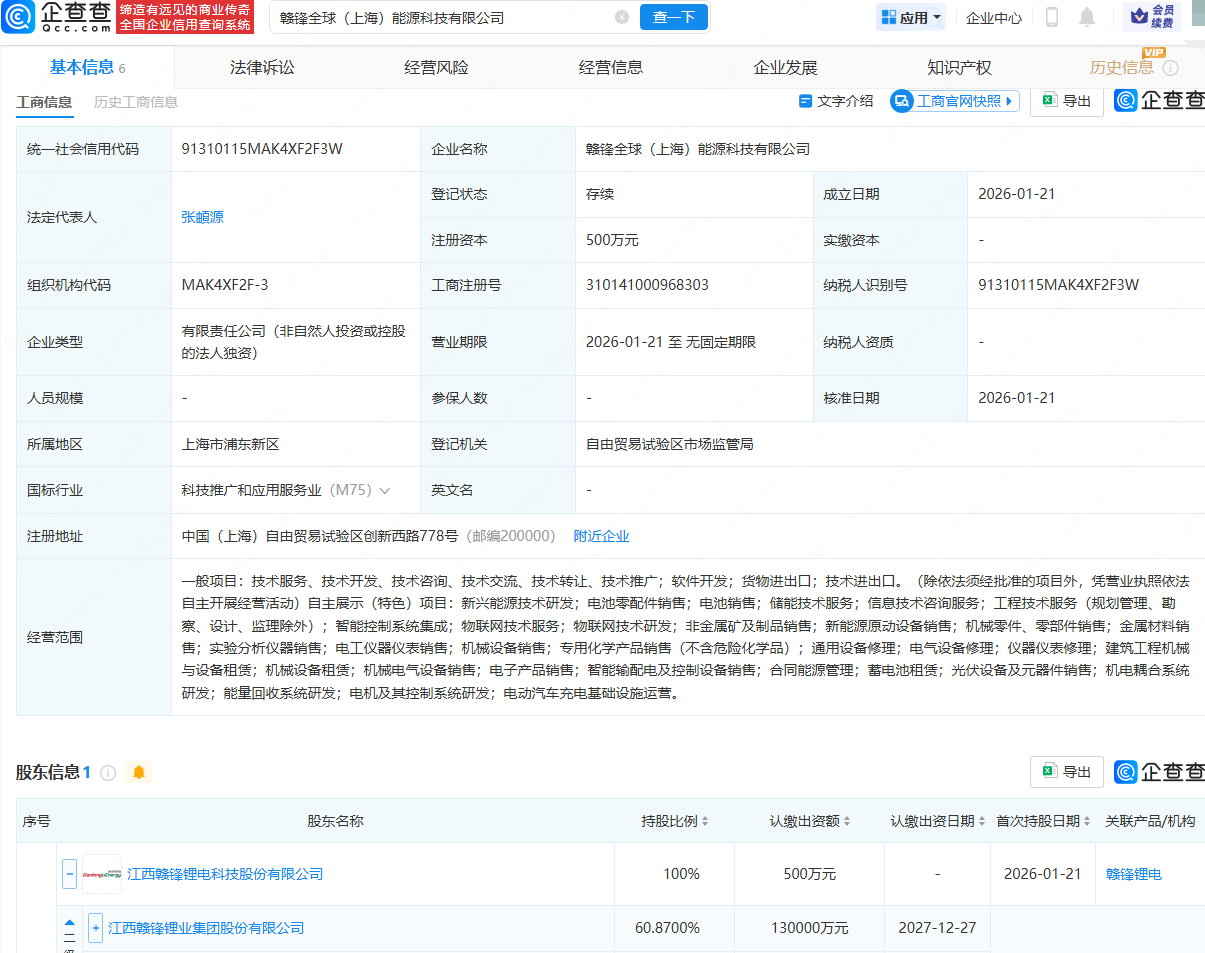Viewport: 1205px width, 953px height.
Task: Sort by 首次持股日期 column arrows
Action: pos(1087,821)
